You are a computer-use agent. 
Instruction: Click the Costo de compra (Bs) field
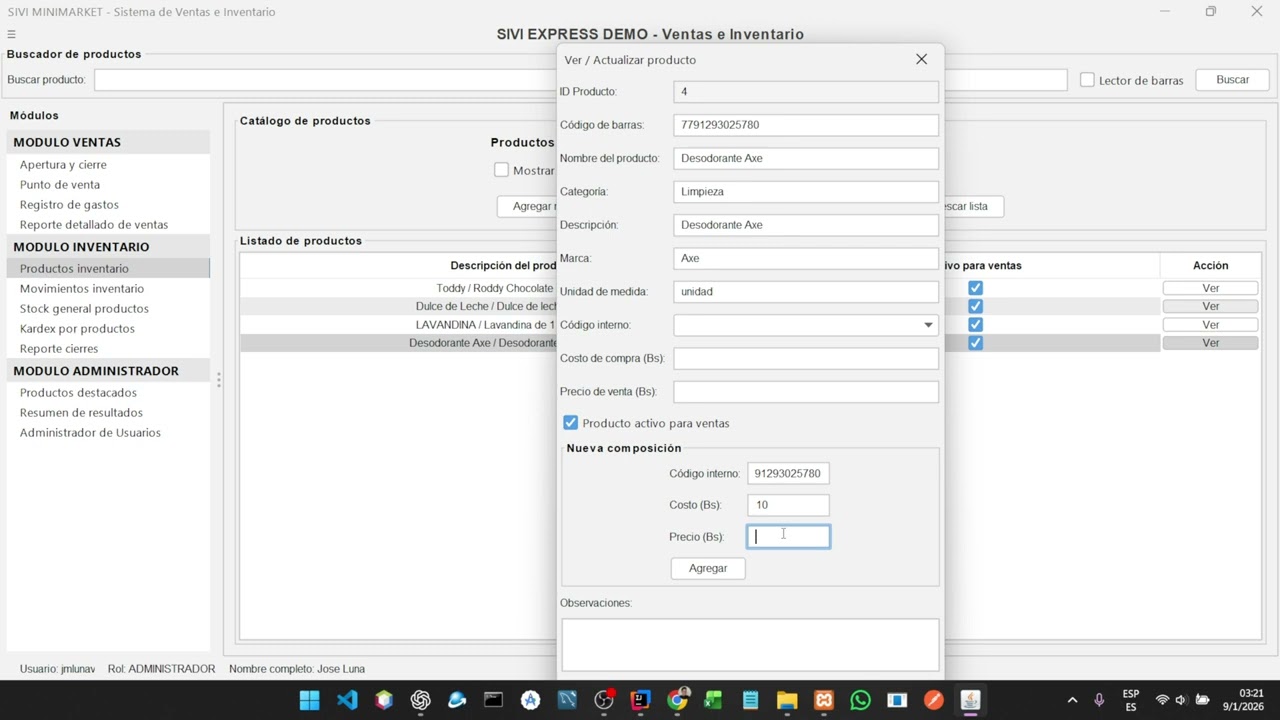(806, 358)
